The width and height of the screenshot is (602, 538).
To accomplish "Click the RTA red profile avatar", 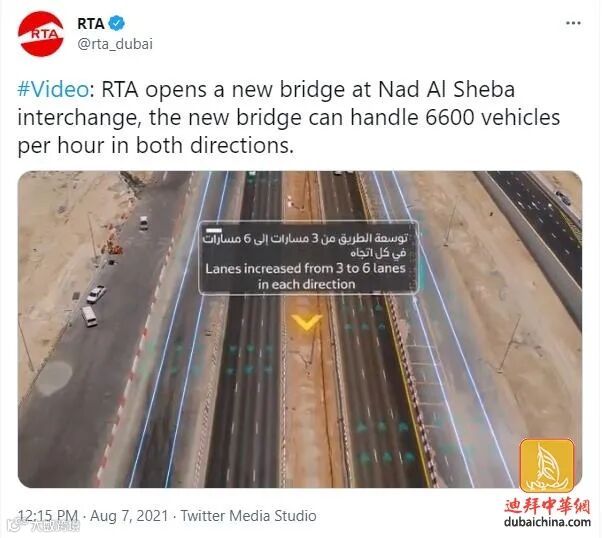I will (x=41, y=34).
